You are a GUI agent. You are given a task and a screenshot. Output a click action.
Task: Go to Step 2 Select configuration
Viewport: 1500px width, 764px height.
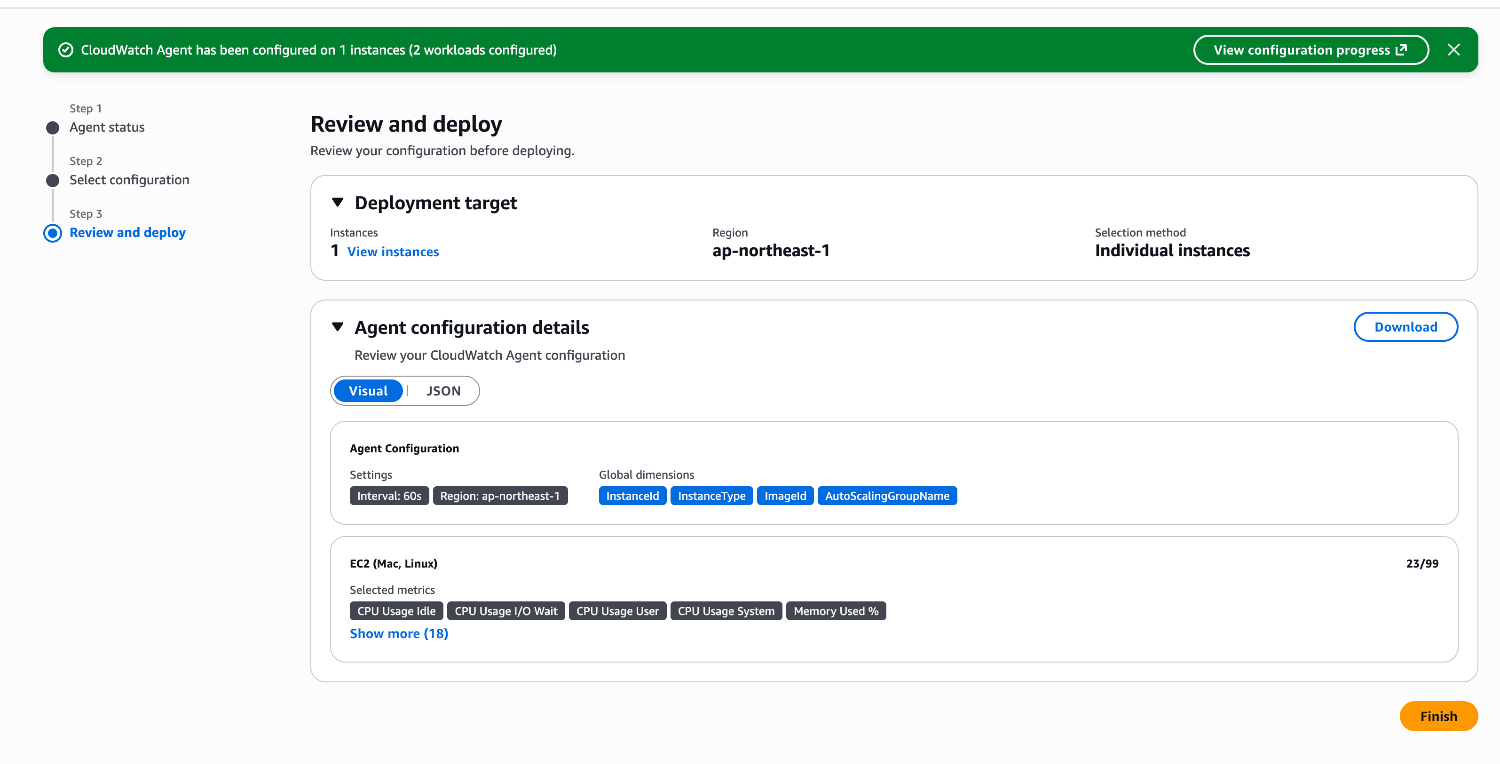129,180
